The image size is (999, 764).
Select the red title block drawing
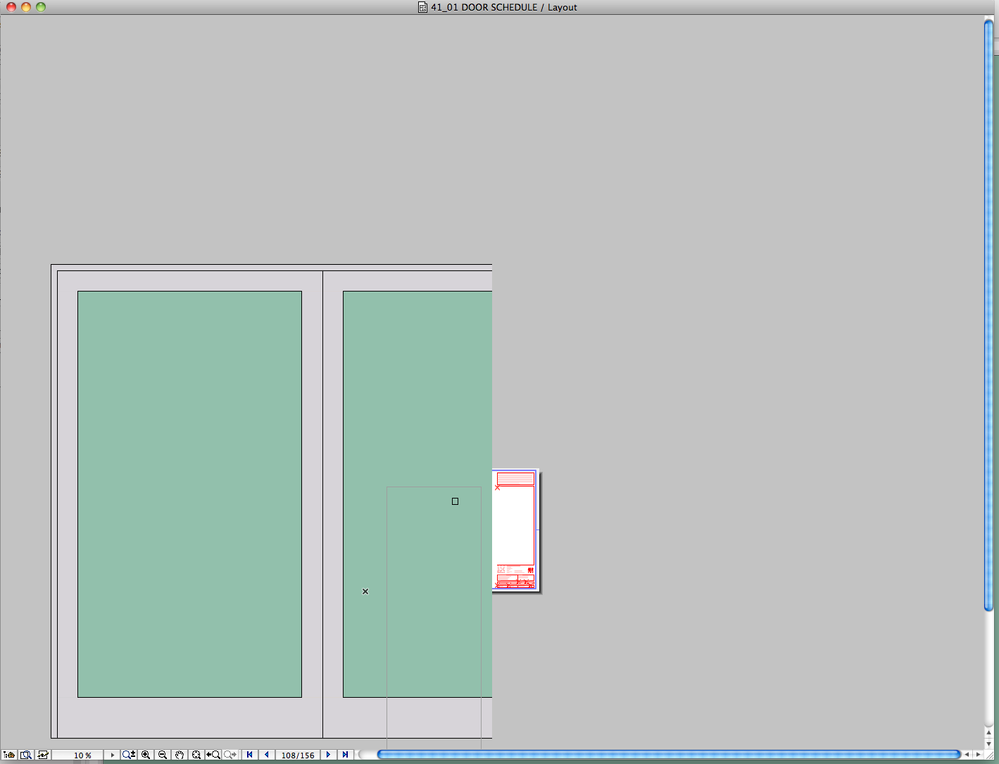tap(514, 530)
